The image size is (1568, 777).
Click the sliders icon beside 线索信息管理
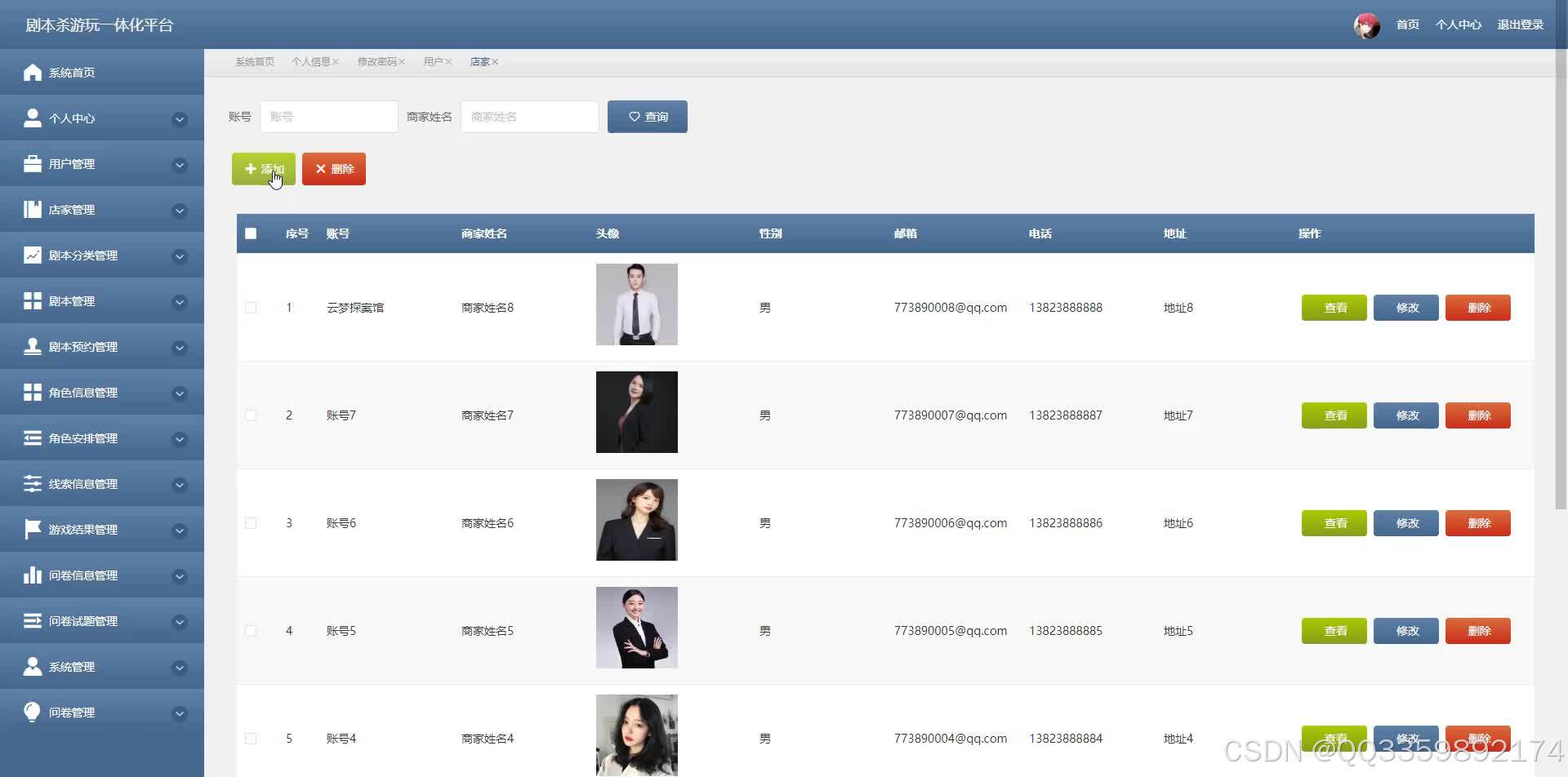tap(33, 484)
